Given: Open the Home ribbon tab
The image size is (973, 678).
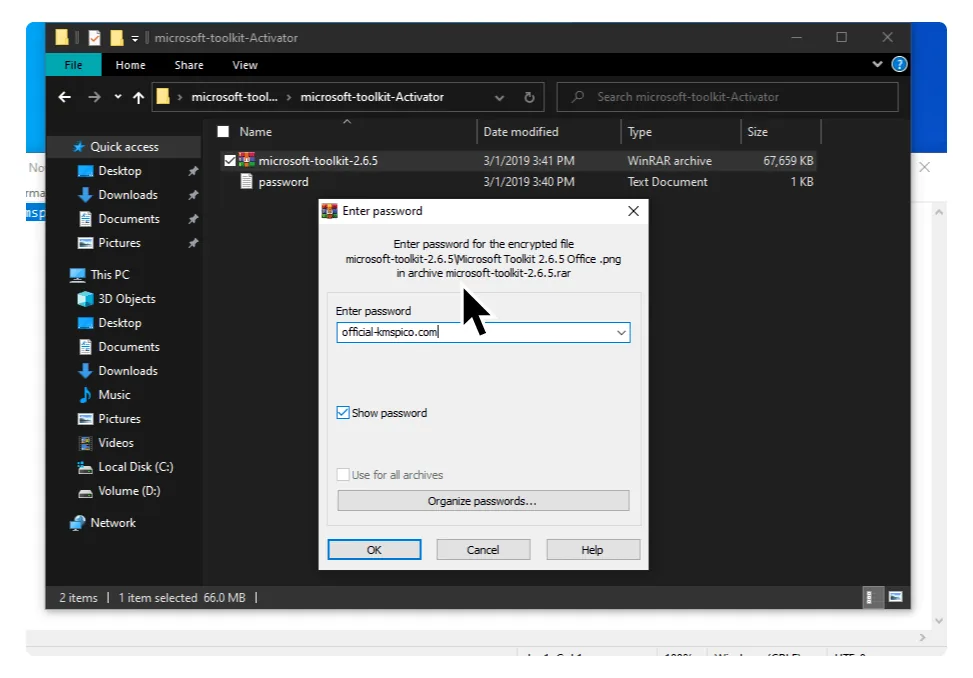Looking at the screenshot, I should 130,65.
